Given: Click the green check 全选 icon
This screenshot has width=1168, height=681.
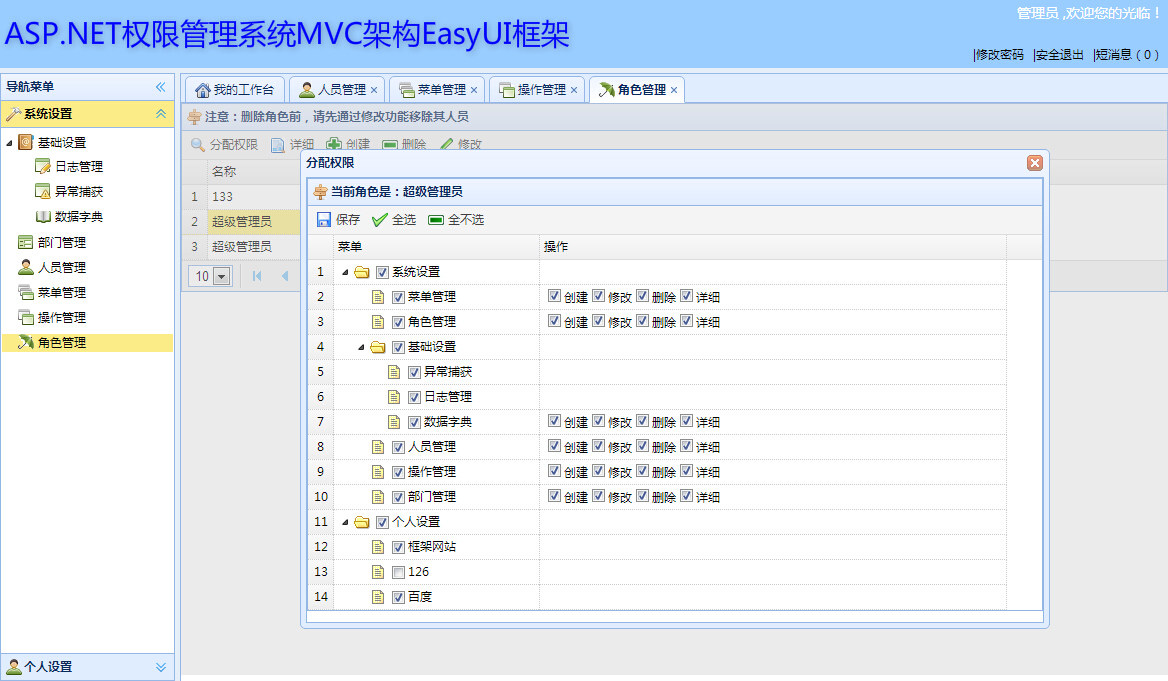Looking at the screenshot, I should [379, 220].
